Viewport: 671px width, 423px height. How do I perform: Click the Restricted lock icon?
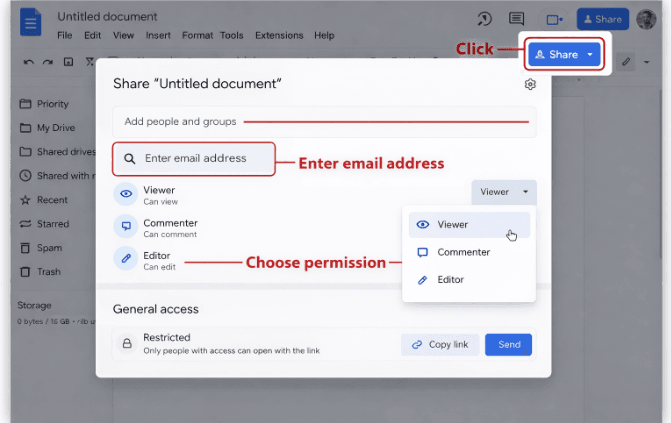pos(127,344)
